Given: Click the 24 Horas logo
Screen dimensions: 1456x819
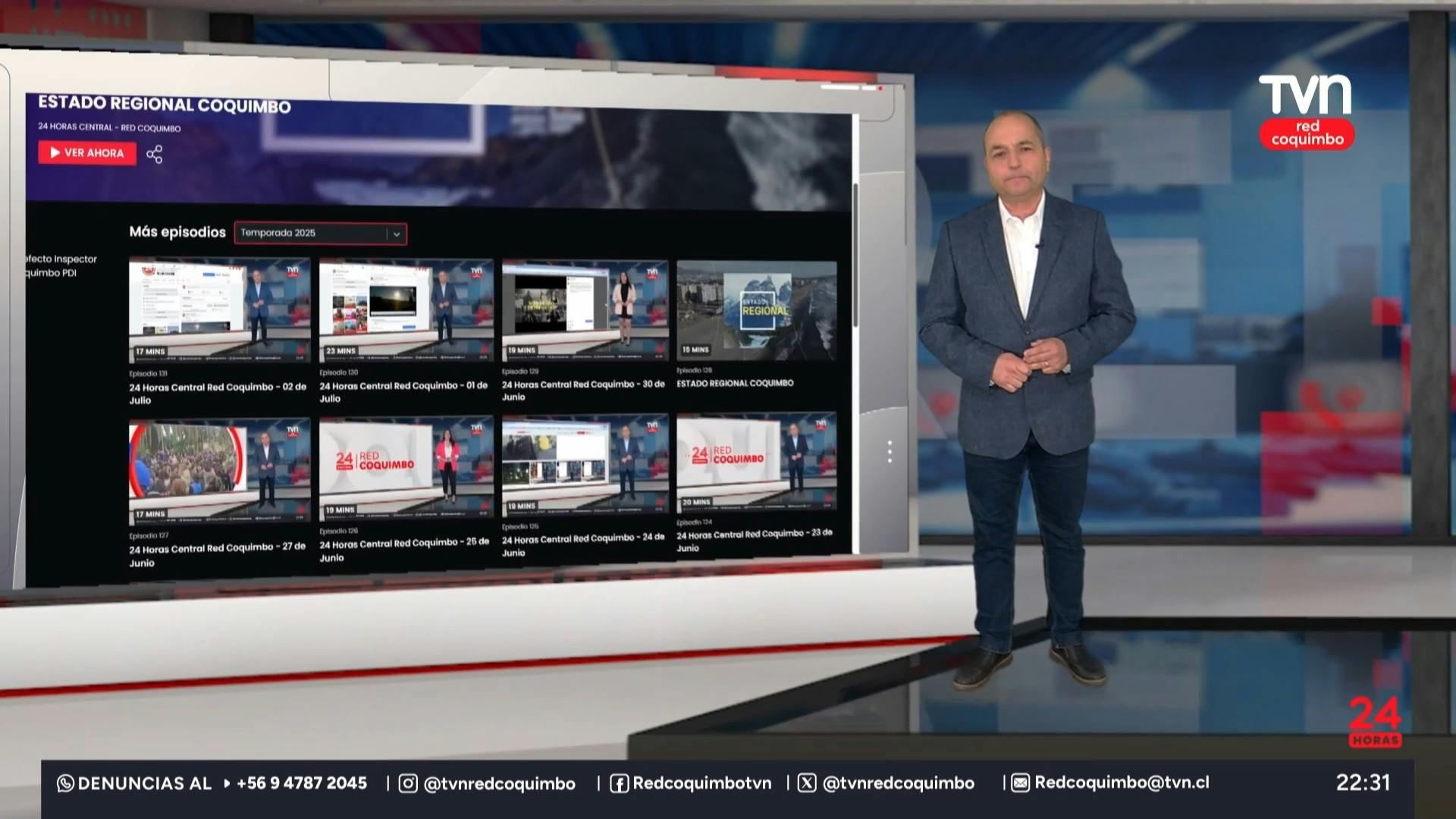Looking at the screenshot, I should point(1375,722).
